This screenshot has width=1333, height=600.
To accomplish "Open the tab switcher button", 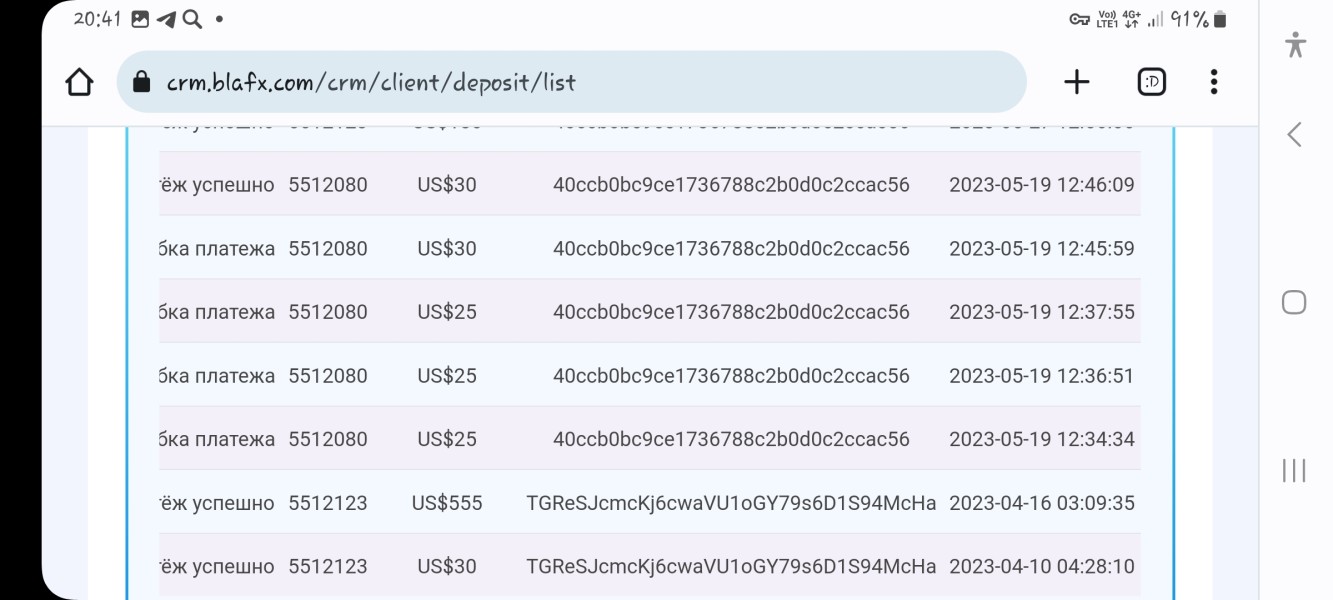I will [x=1152, y=82].
